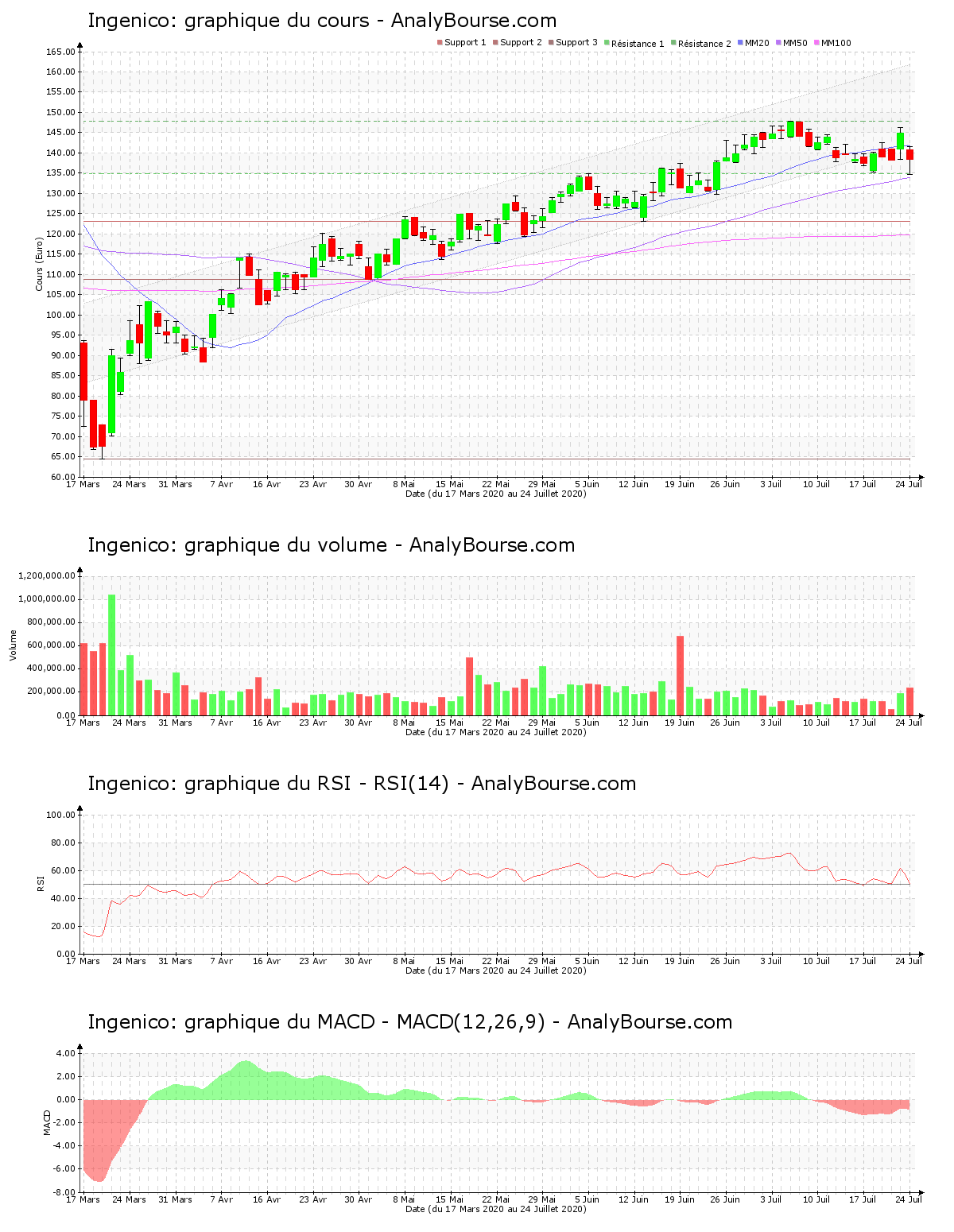Select the Résistance 2 legend label

704,44
